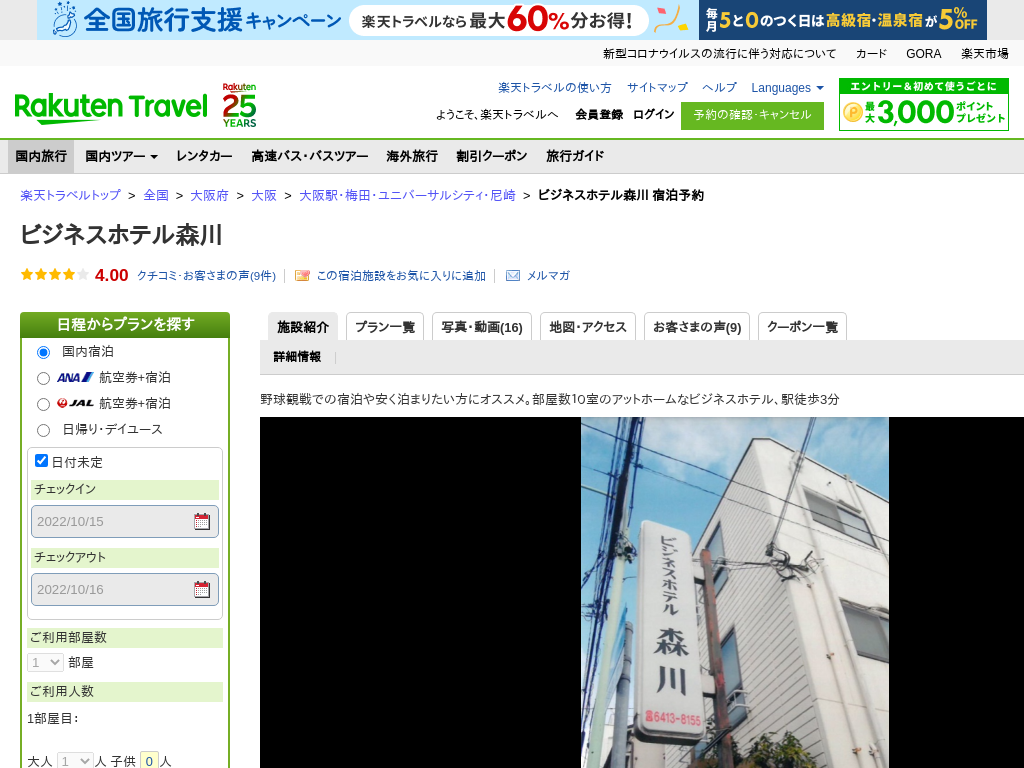Click the favorites icon next to お気に入りに追加
Screen dimensions: 1024x768
click(x=302, y=276)
